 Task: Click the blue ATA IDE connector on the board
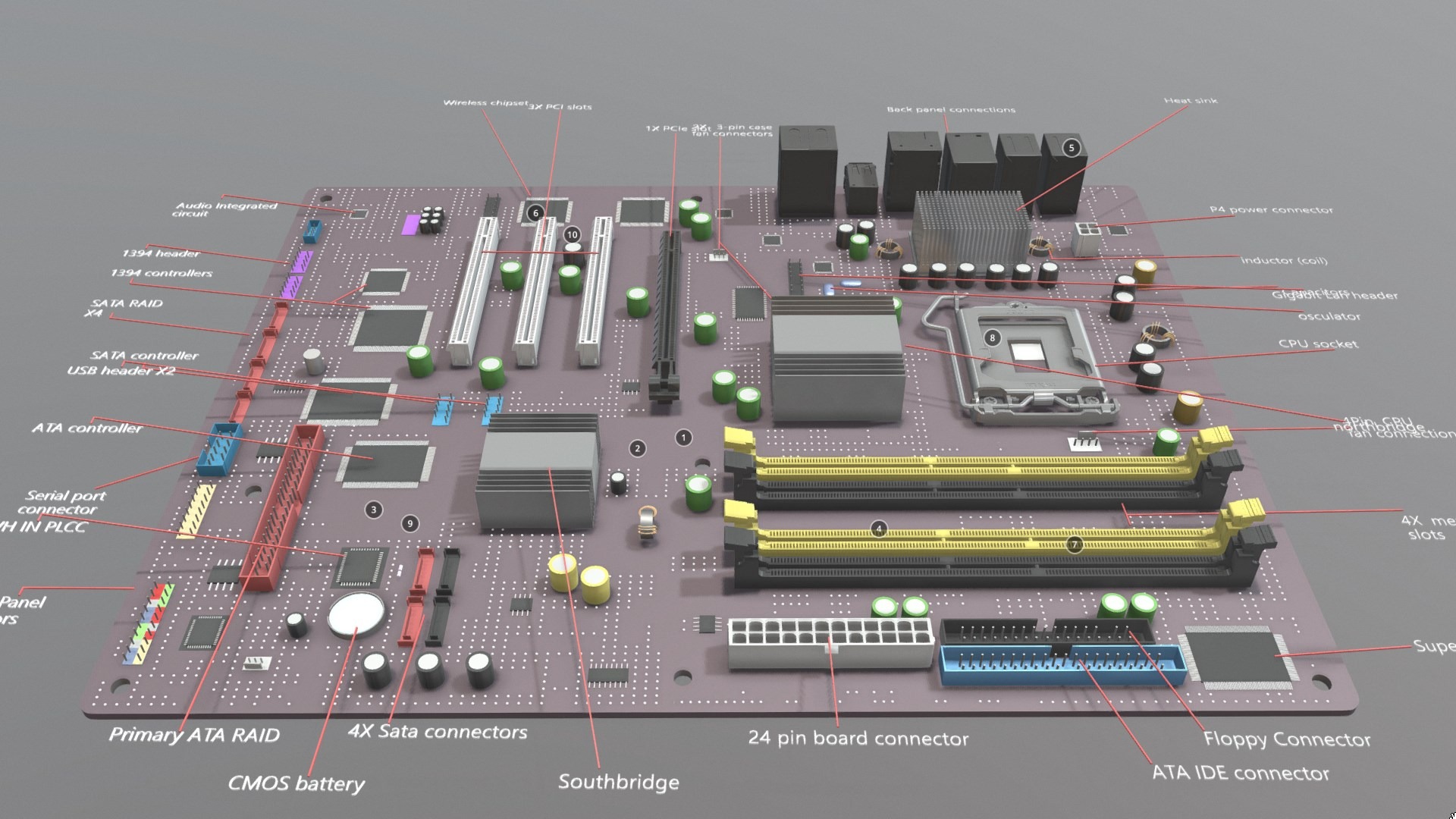(1062, 666)
